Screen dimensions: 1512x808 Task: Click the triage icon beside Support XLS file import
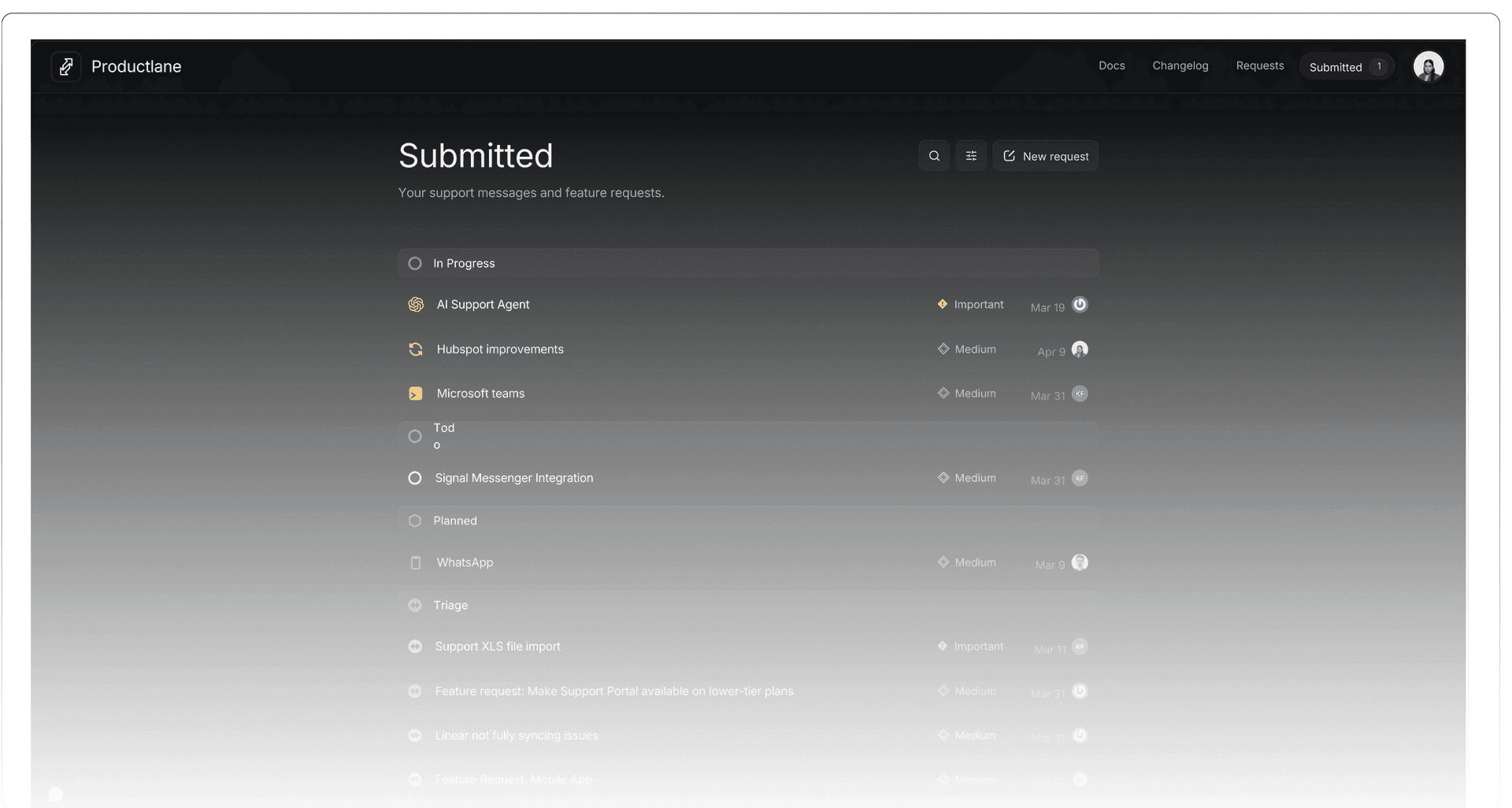point(416,646)
